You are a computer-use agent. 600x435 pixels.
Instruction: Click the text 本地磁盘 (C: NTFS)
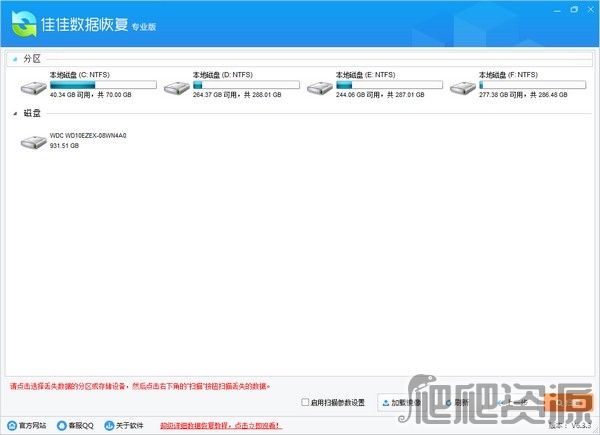pos(80,75)
